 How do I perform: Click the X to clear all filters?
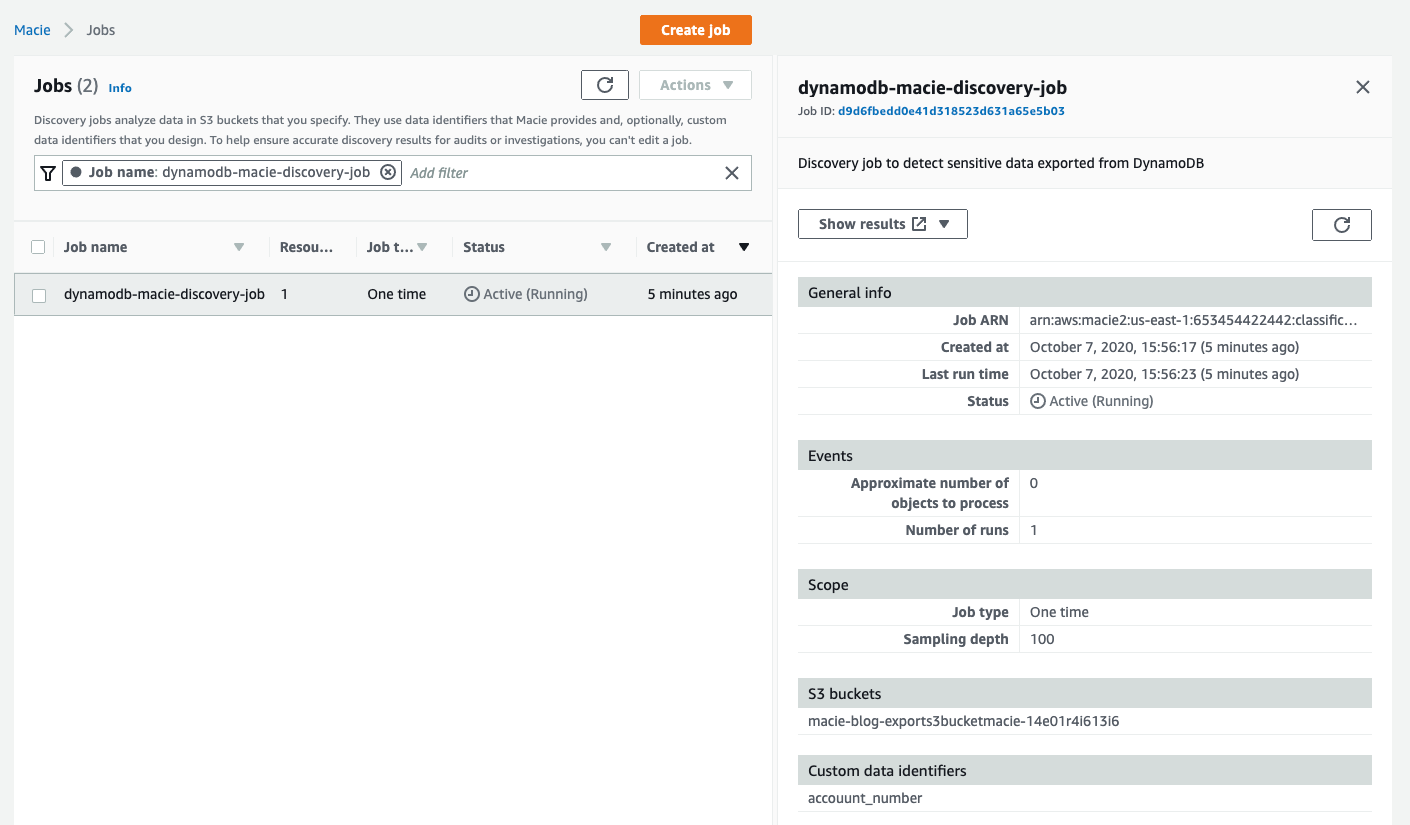732,172
